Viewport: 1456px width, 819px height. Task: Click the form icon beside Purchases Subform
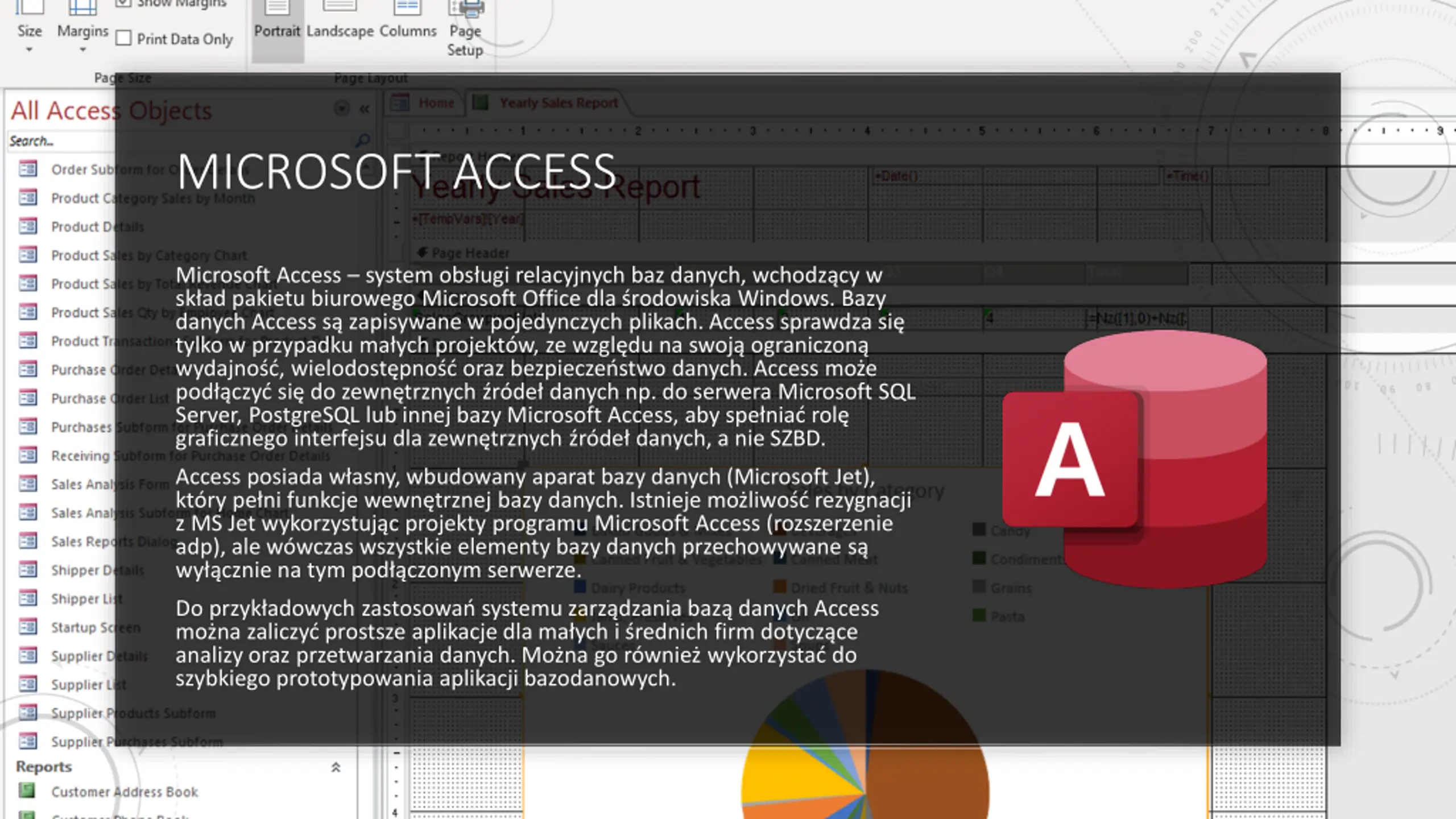28,427
